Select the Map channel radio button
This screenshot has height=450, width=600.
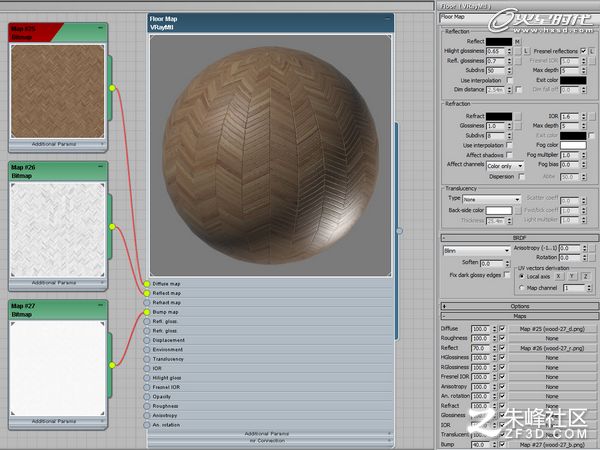[x=521, y=288]
